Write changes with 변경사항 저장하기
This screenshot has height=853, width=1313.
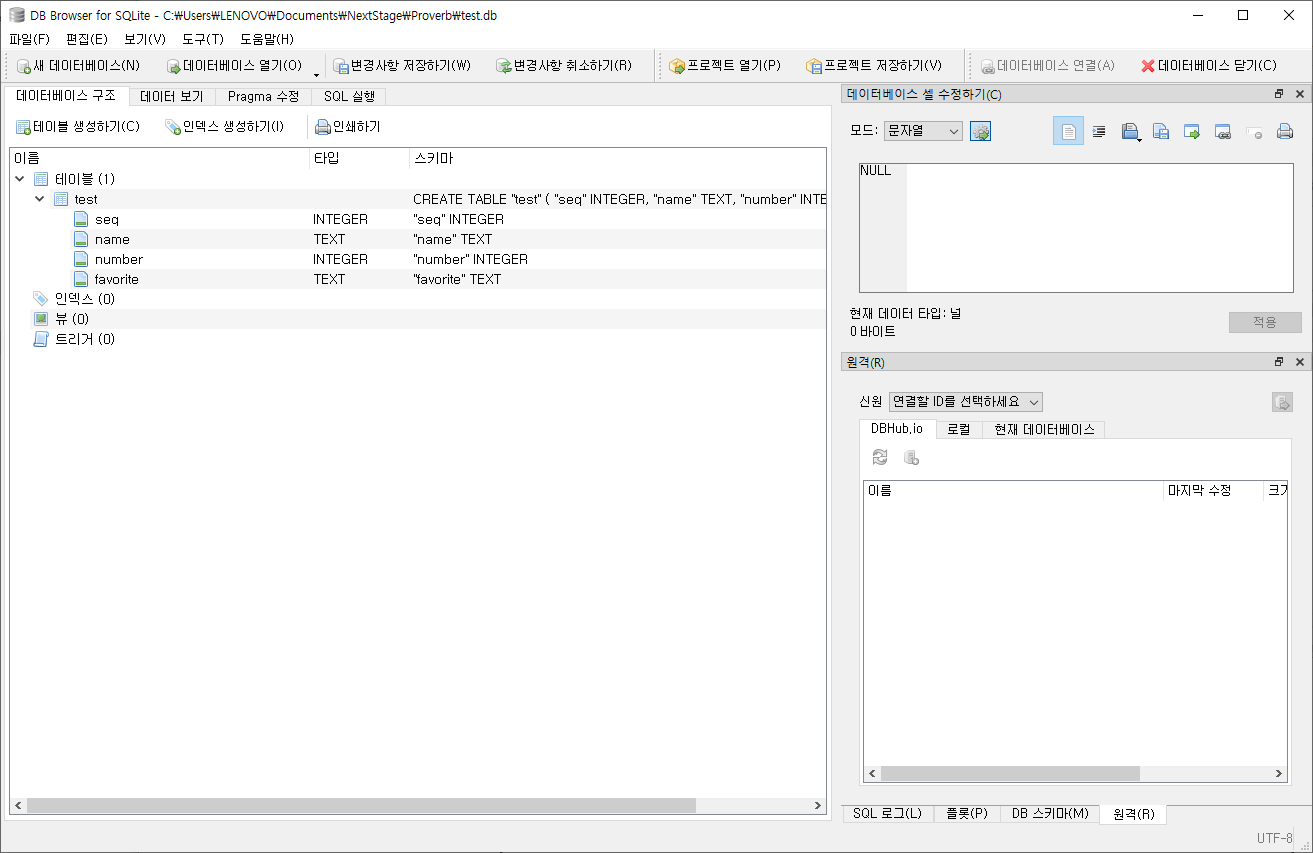click(x=402, y=66)
